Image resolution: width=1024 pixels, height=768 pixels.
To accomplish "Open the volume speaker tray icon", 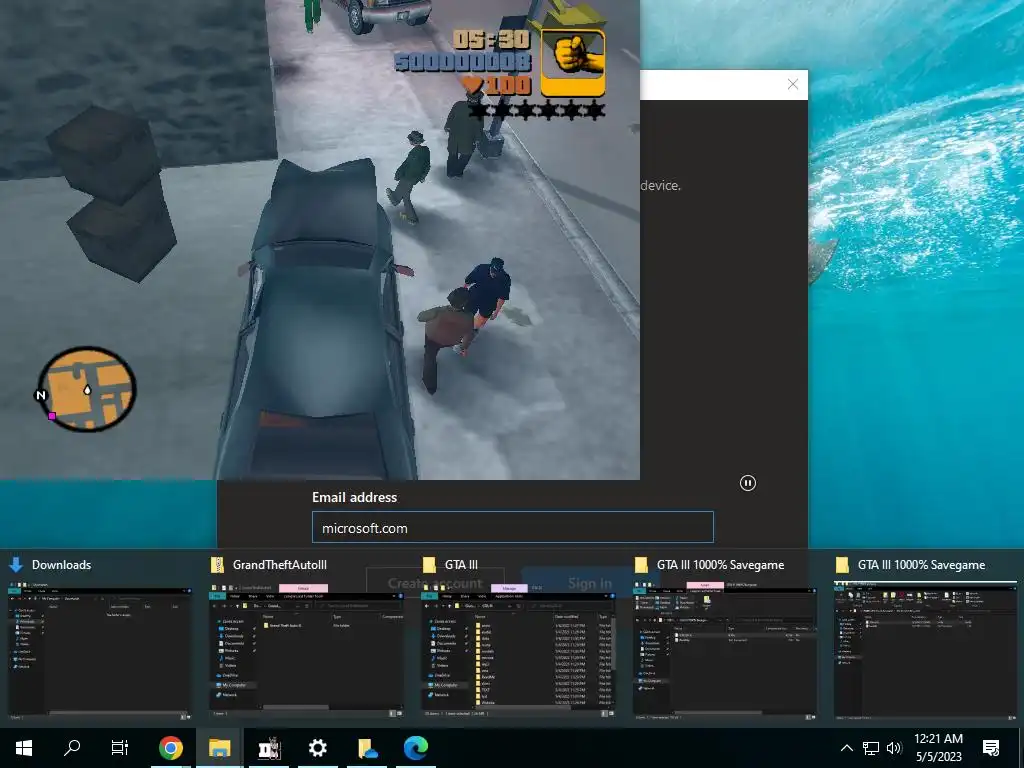I will tap(894, 748).
